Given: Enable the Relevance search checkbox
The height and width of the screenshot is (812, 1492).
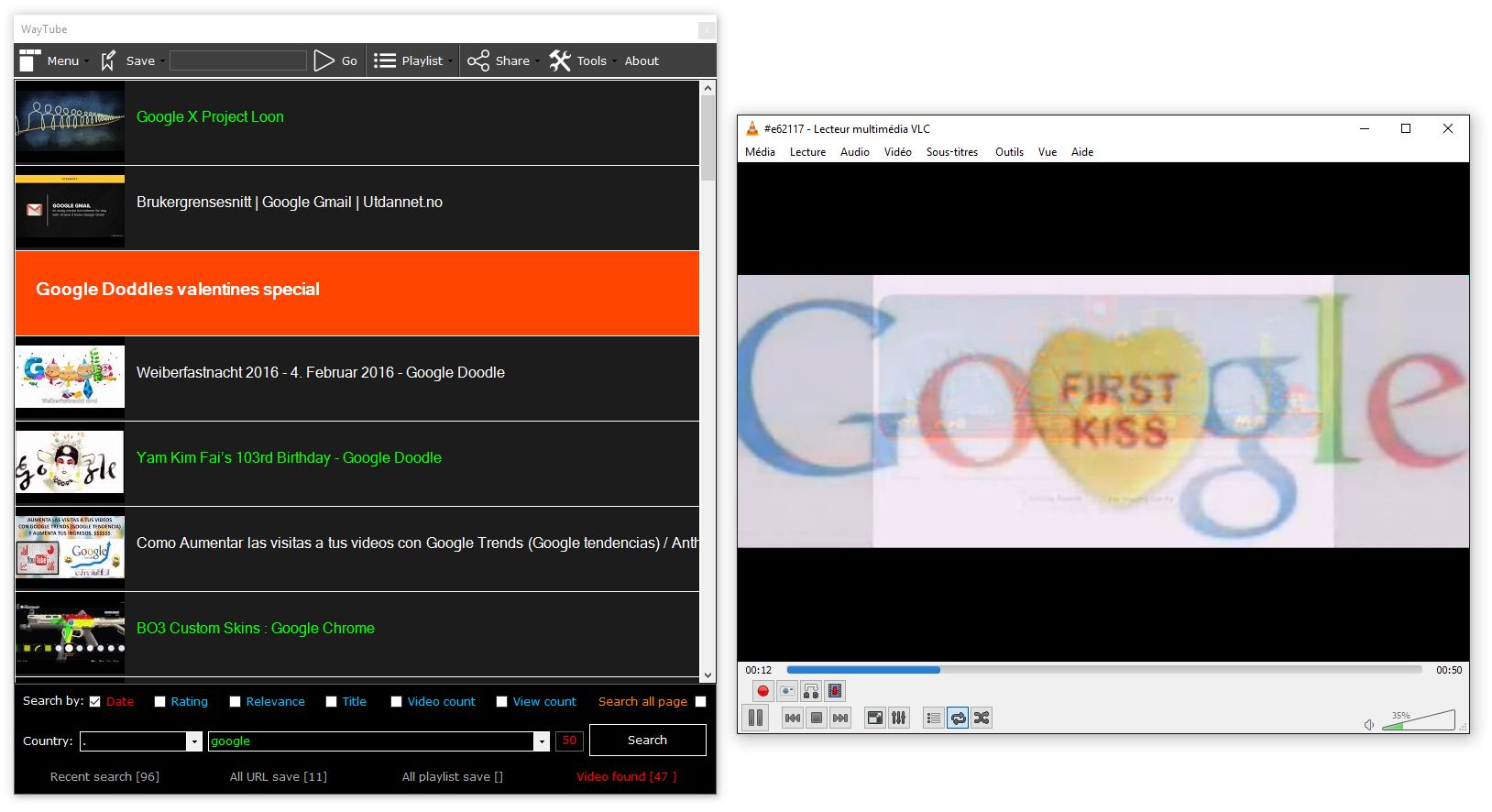Looking at the screenshot, I should click(x=235, y=702).
